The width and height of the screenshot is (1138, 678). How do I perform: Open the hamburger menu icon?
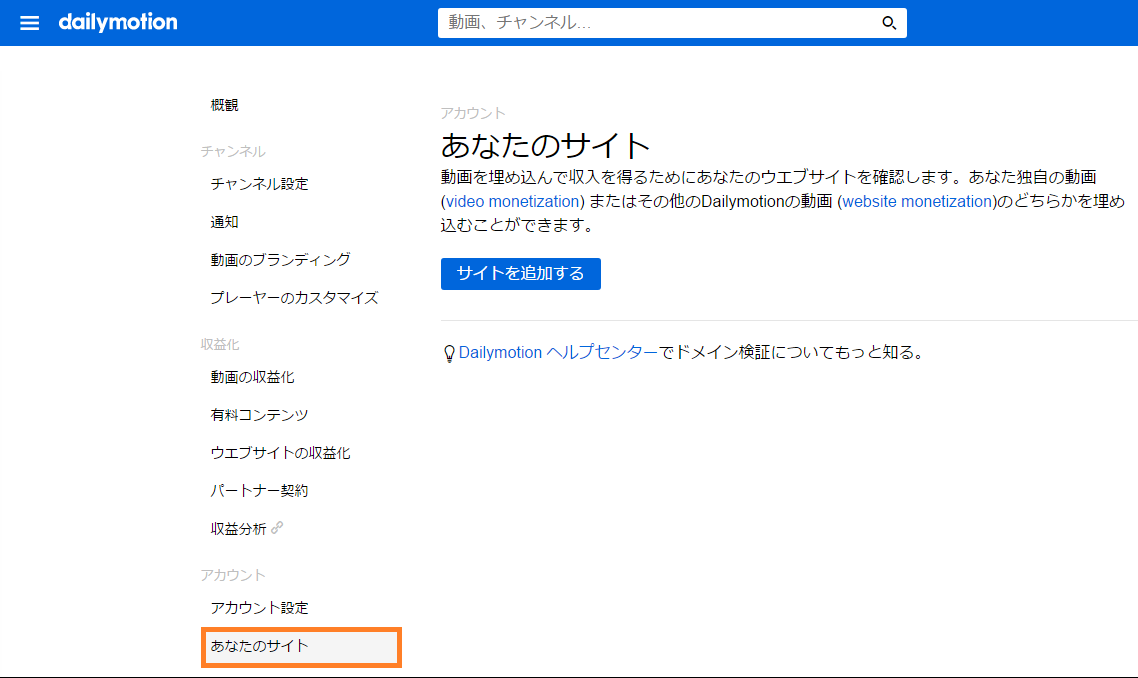(x=29, y=23)
